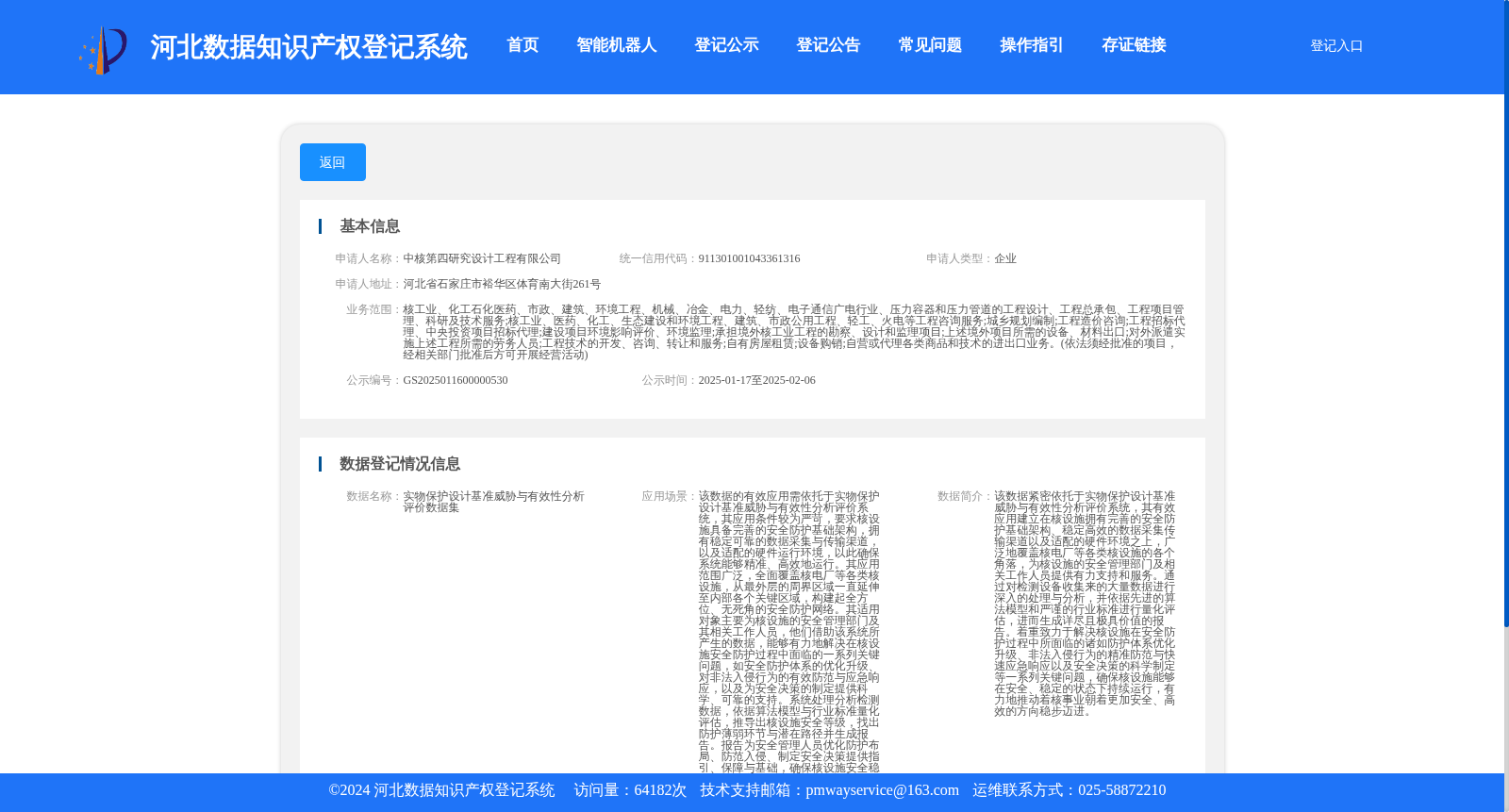Click the 申请人类型 label
Viewport: 1509px width, 812px height.
coord(959,258)
